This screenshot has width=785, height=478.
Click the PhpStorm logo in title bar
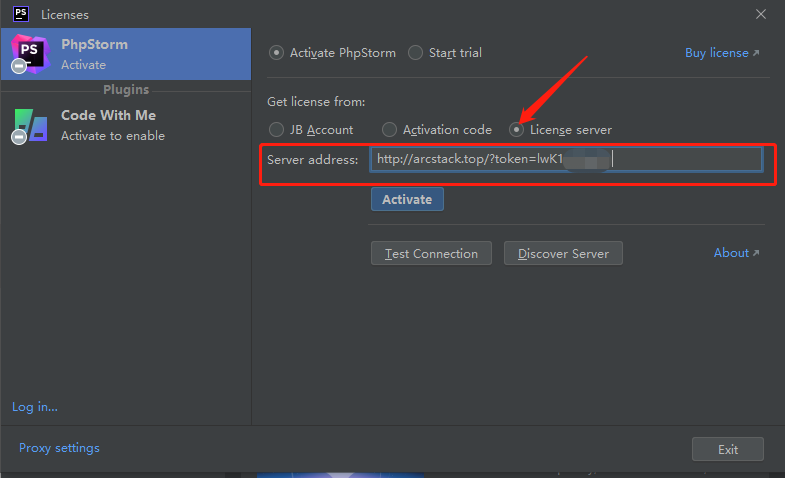pos(21,14)
